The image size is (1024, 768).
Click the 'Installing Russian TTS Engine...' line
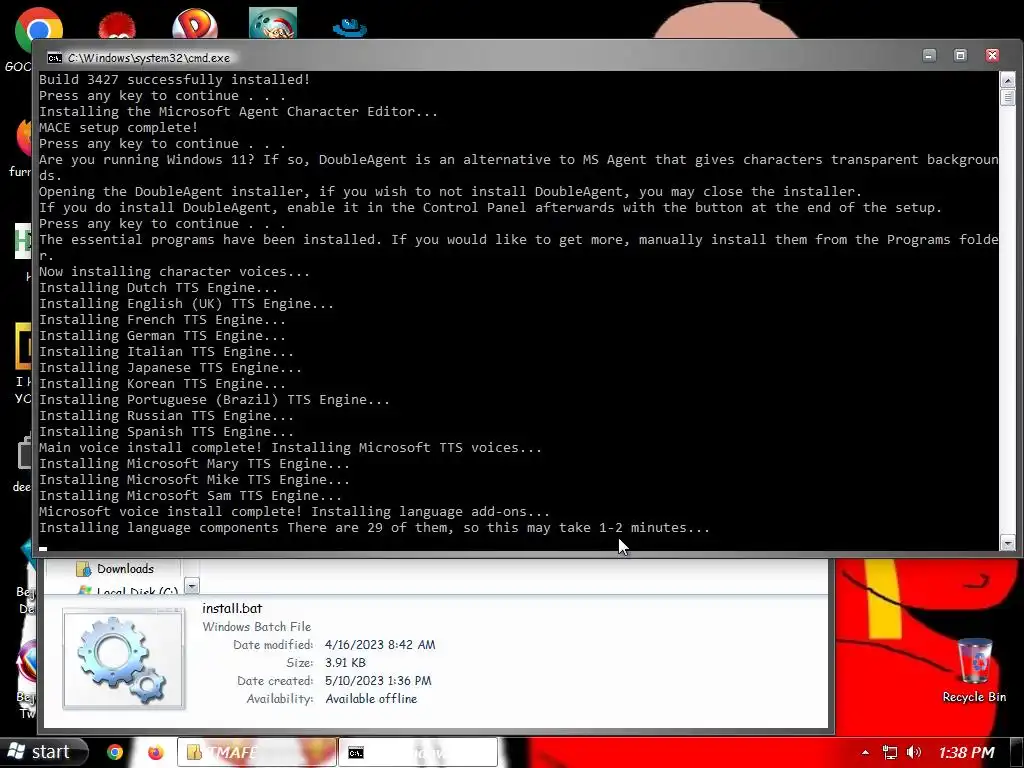pos(166,415)
